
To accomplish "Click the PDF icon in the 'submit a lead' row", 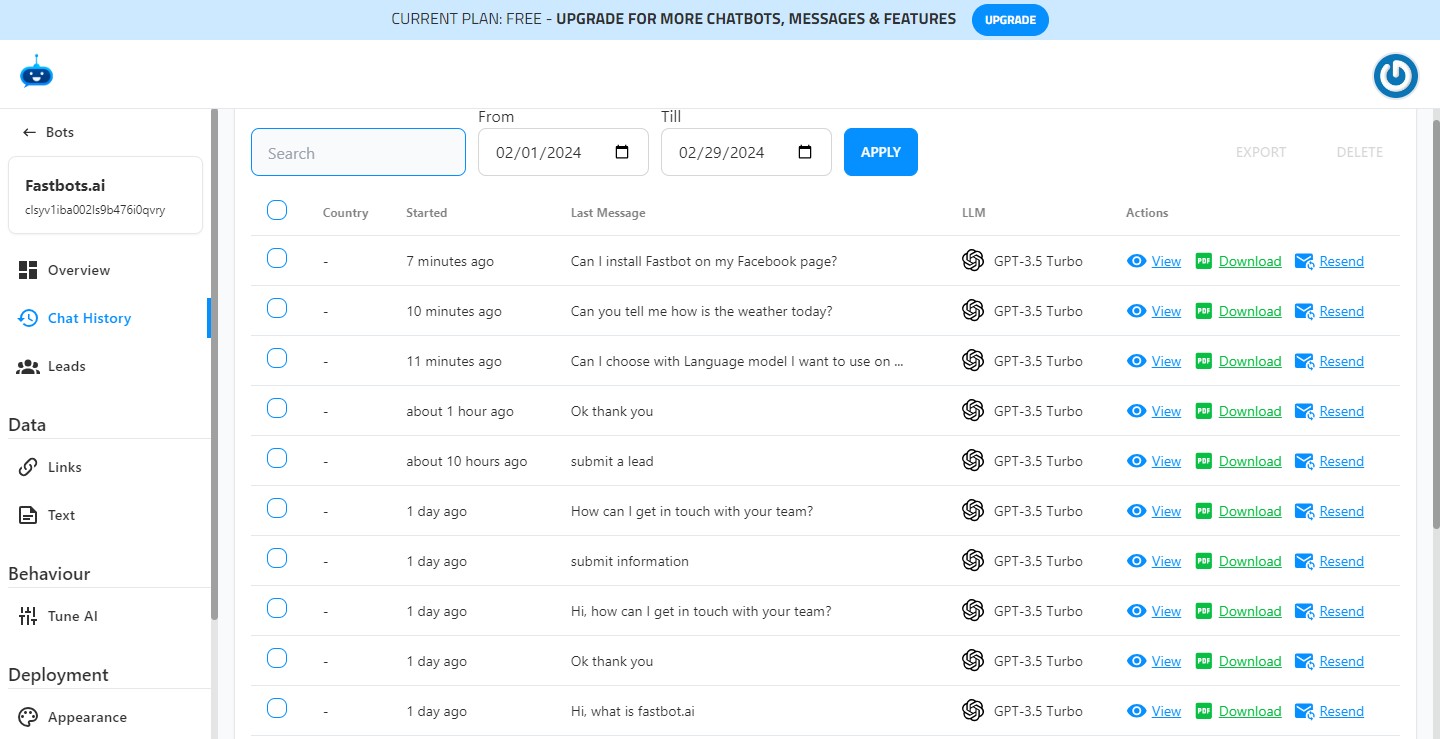I will click(x=1204, y=461).
